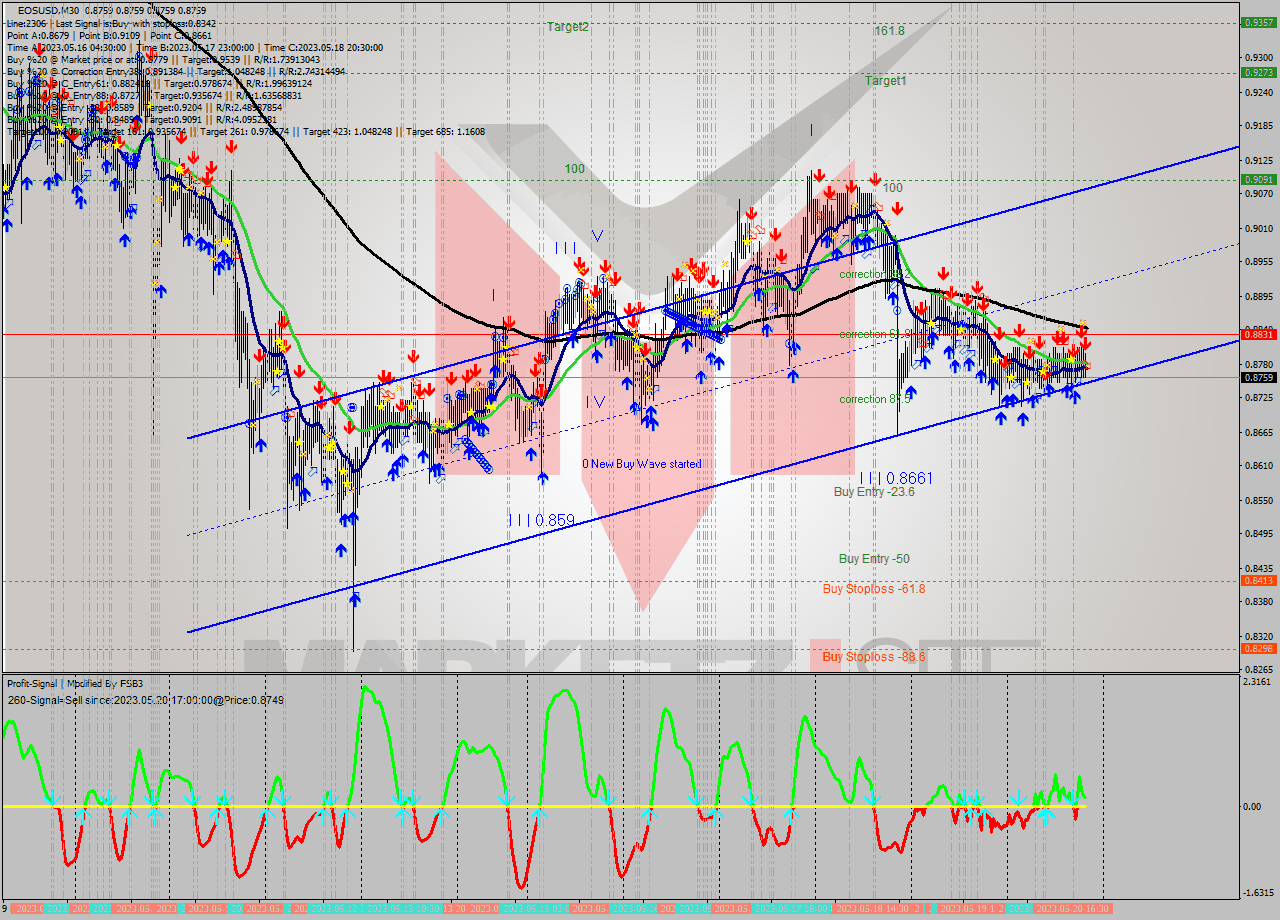Click the 2.3161 indicator scale value
Viewport: 1280px width, 920px height.
(x=1259, y=682)
